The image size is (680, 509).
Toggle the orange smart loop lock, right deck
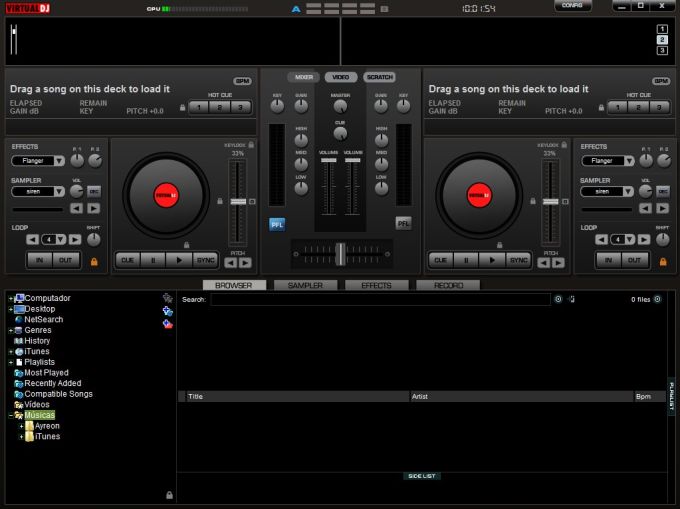click(663, 261)
